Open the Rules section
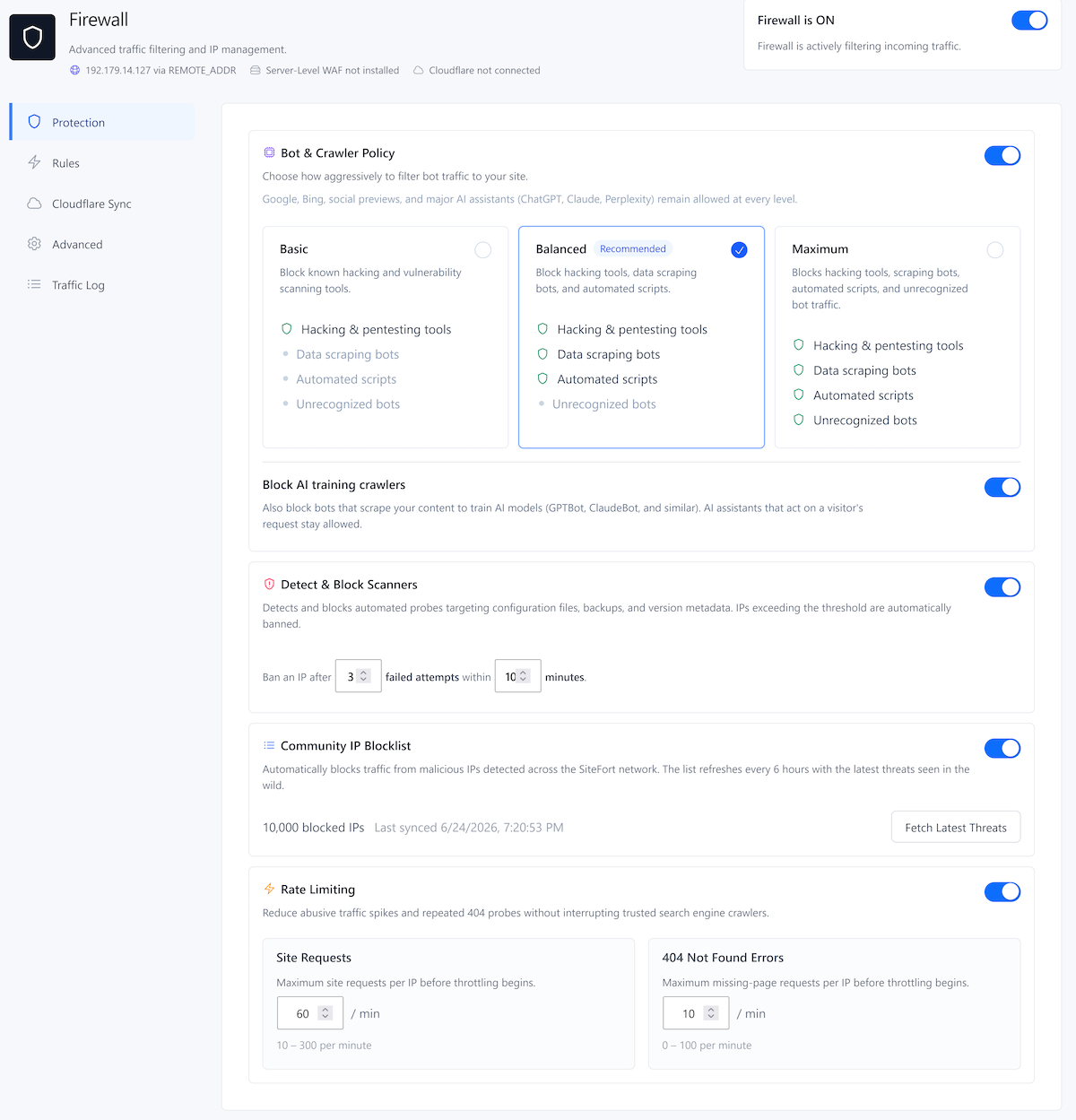Image resolution: width=1076 pixels, height=1120 pixels. click(x=102, y=162)
